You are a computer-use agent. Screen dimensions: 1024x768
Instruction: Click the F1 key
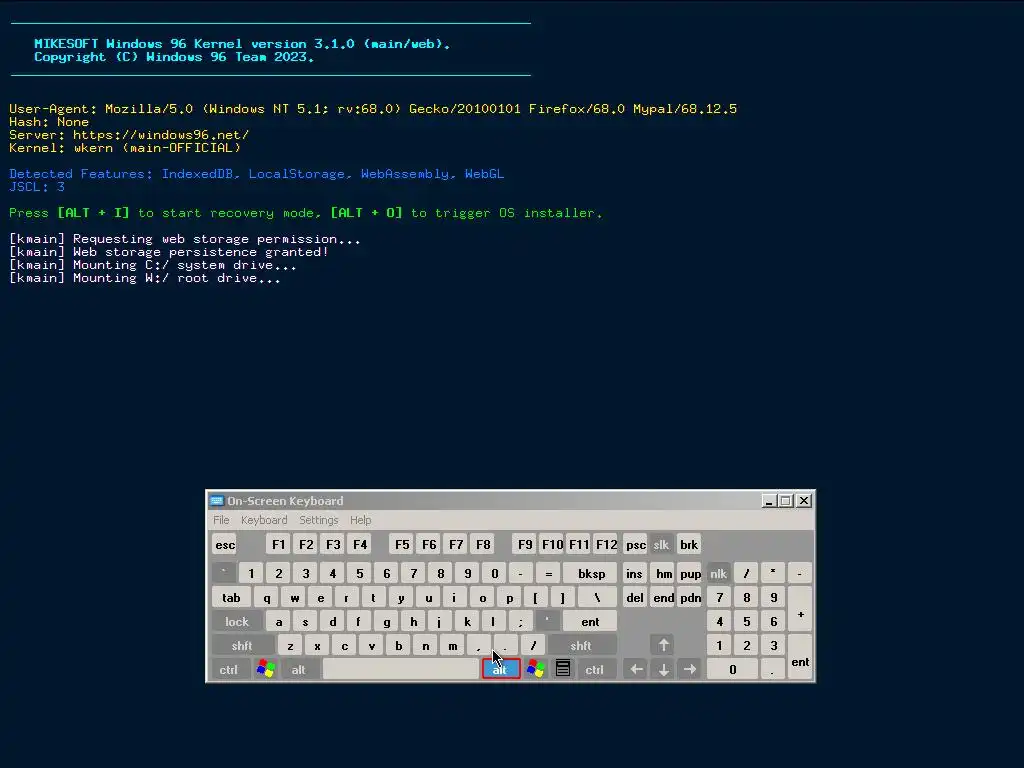[x=278, y=545]
